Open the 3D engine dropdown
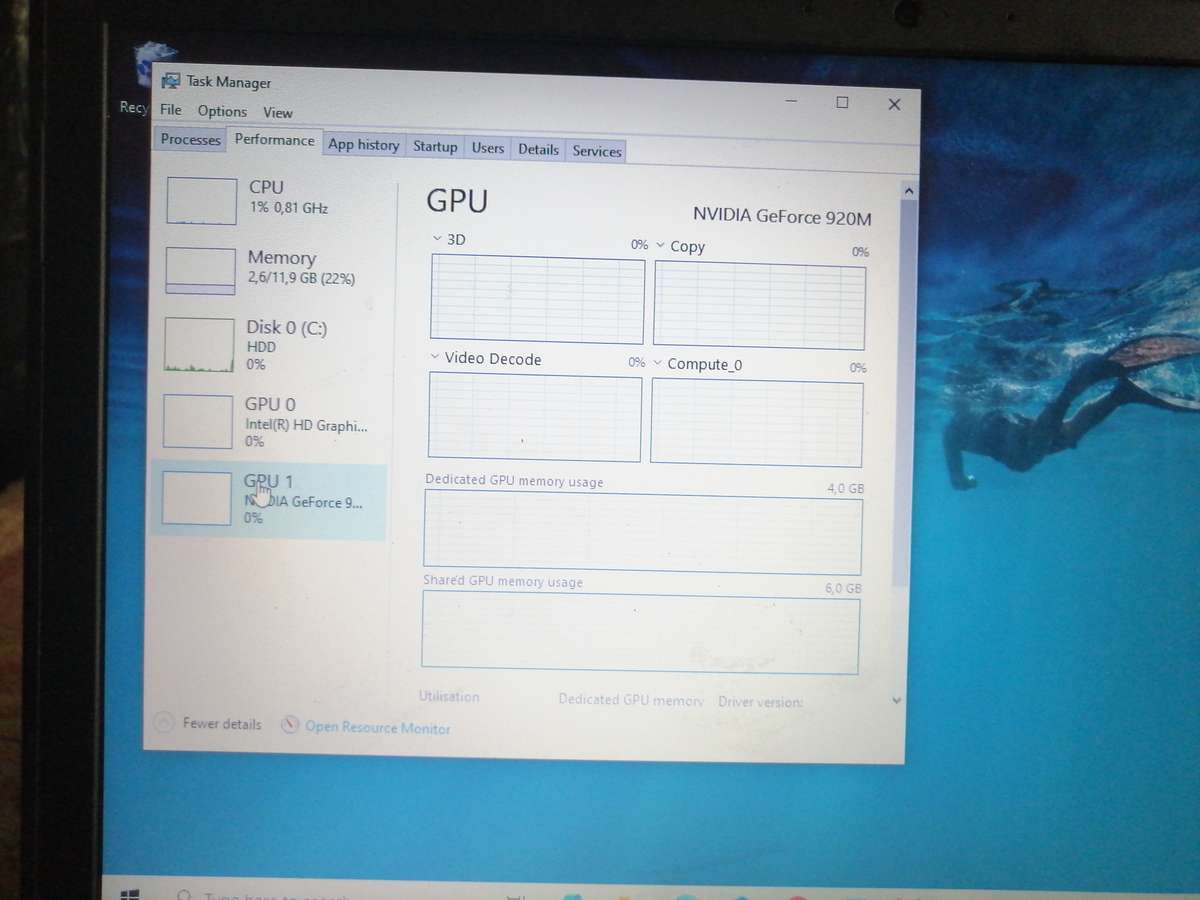 coord(436,239)
